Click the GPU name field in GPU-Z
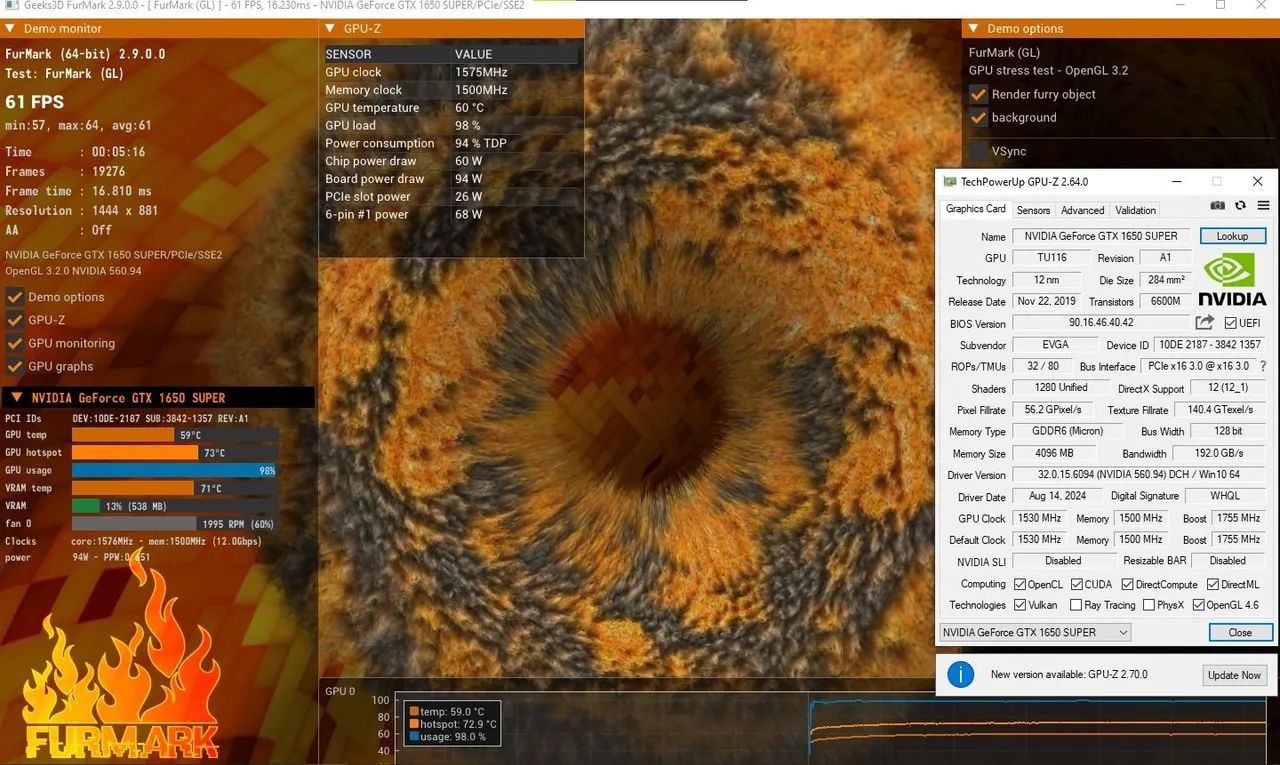Viewport: 1280px width, 765px height. (1102, 237)
